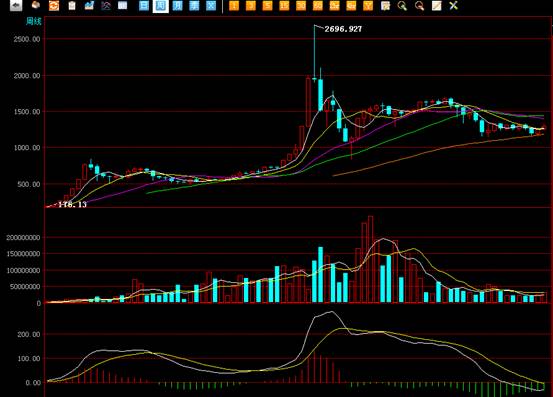Click the zoom in magnifier icon
553x397 pixels.
point(402,5)
